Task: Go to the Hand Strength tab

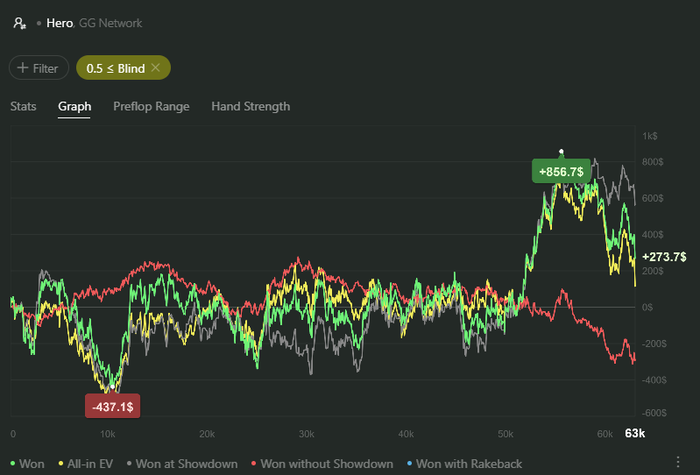Action: pyautogui.click(x=250, y=106)
